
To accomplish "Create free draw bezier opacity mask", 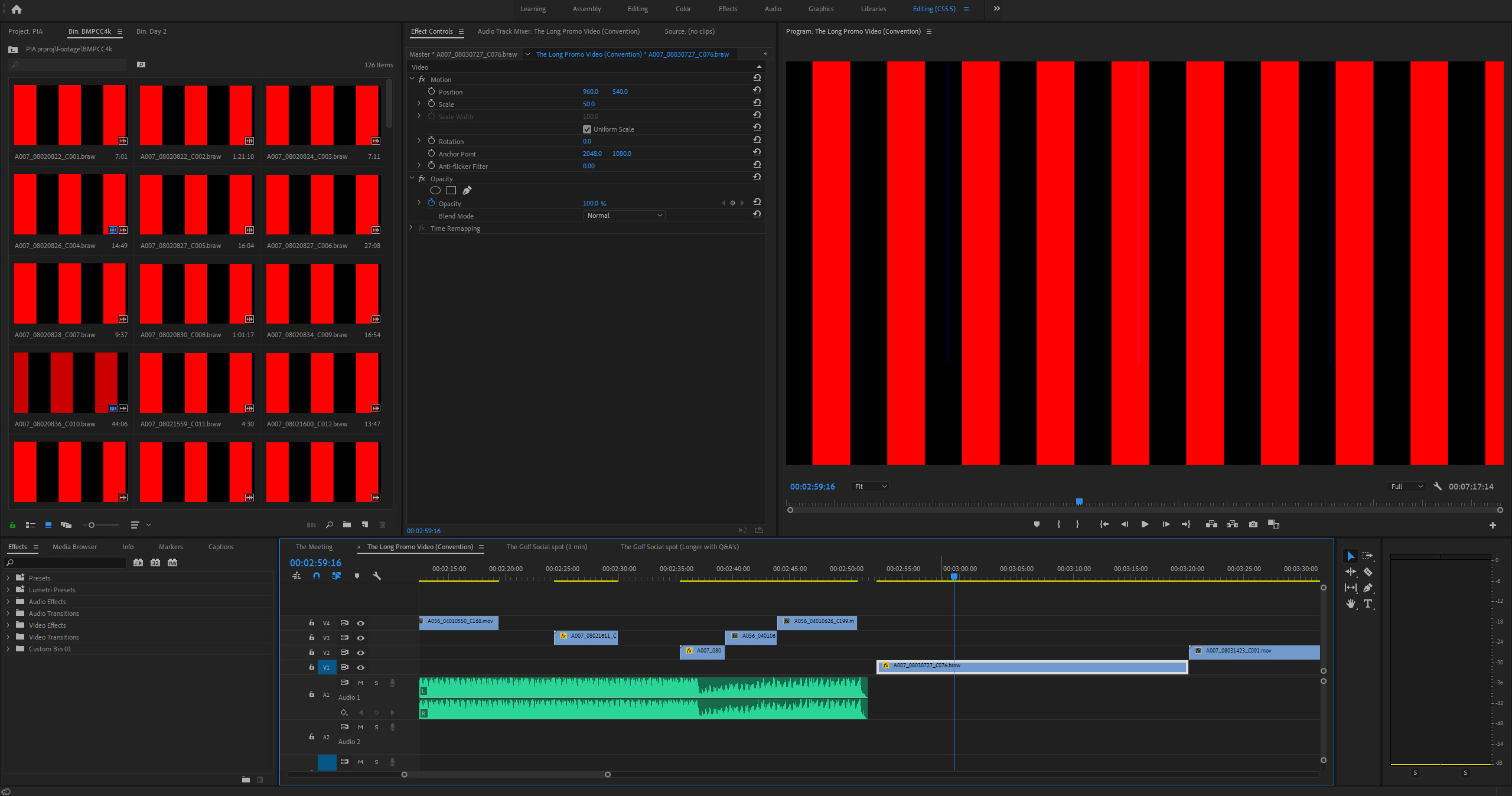I will [467, 190].
